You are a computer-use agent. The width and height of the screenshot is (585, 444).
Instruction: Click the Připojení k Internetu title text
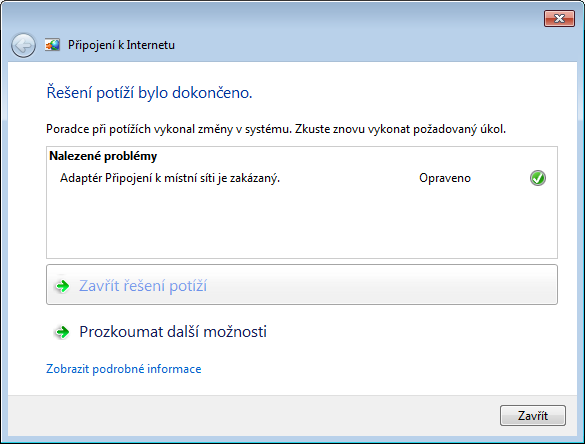click(121, 45)
